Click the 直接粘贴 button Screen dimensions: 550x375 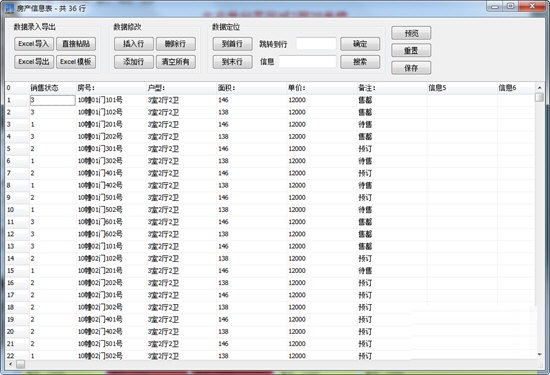tap(76, 44)
